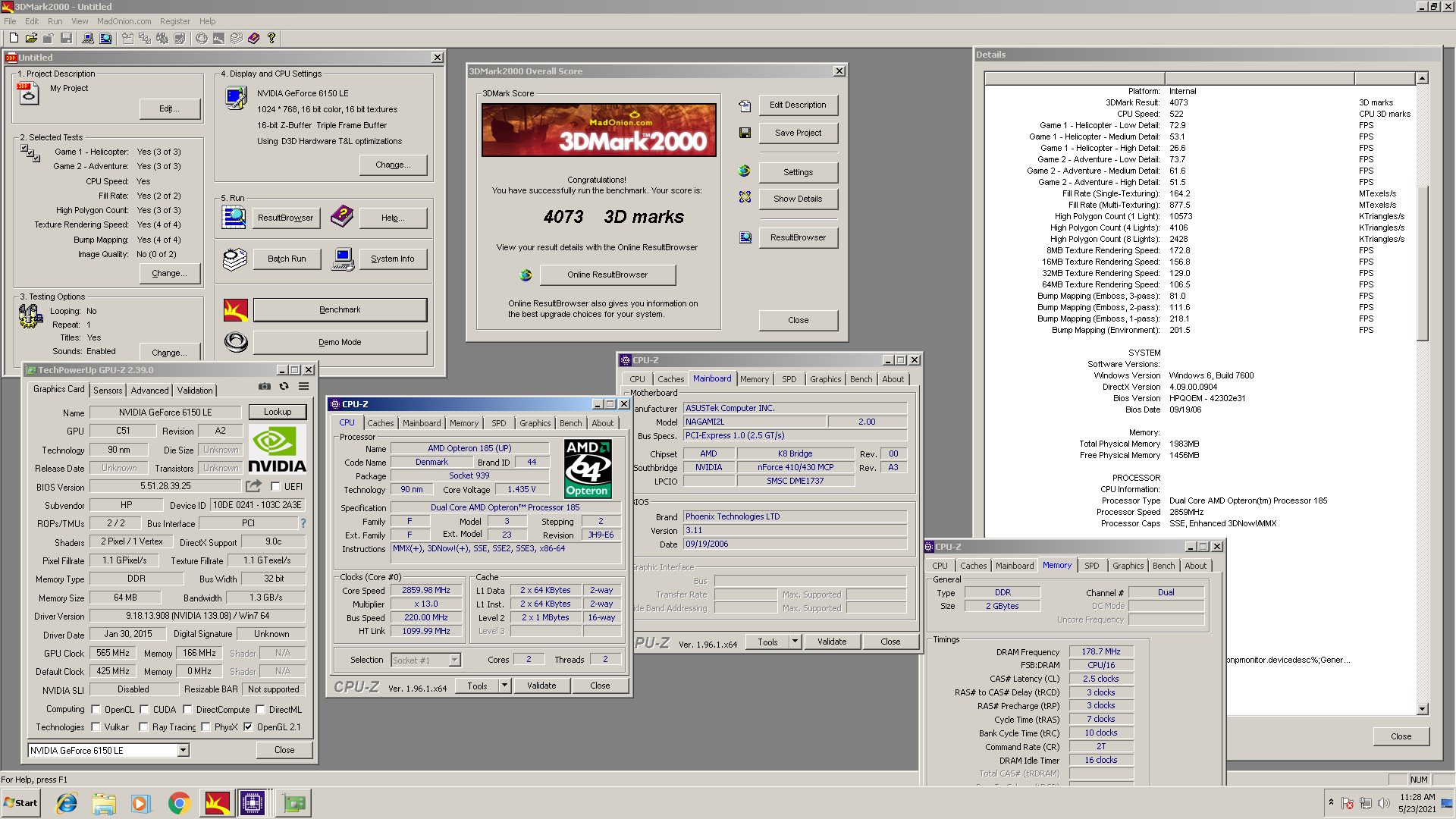The width and height of the screenshot is (1456, 819).
Task: Click the Demo Mode button
Action: 340,342
